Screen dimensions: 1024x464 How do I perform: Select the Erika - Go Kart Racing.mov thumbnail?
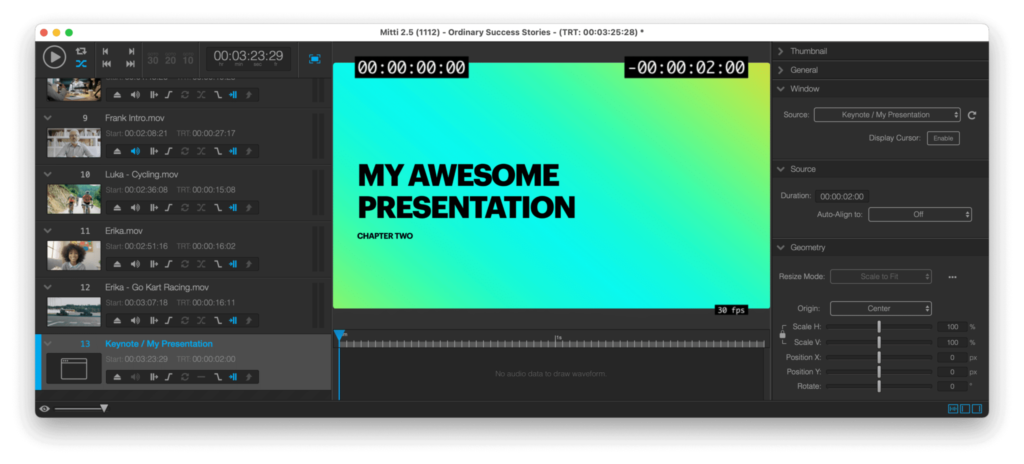pyautogui.click(x=74, y=312)
